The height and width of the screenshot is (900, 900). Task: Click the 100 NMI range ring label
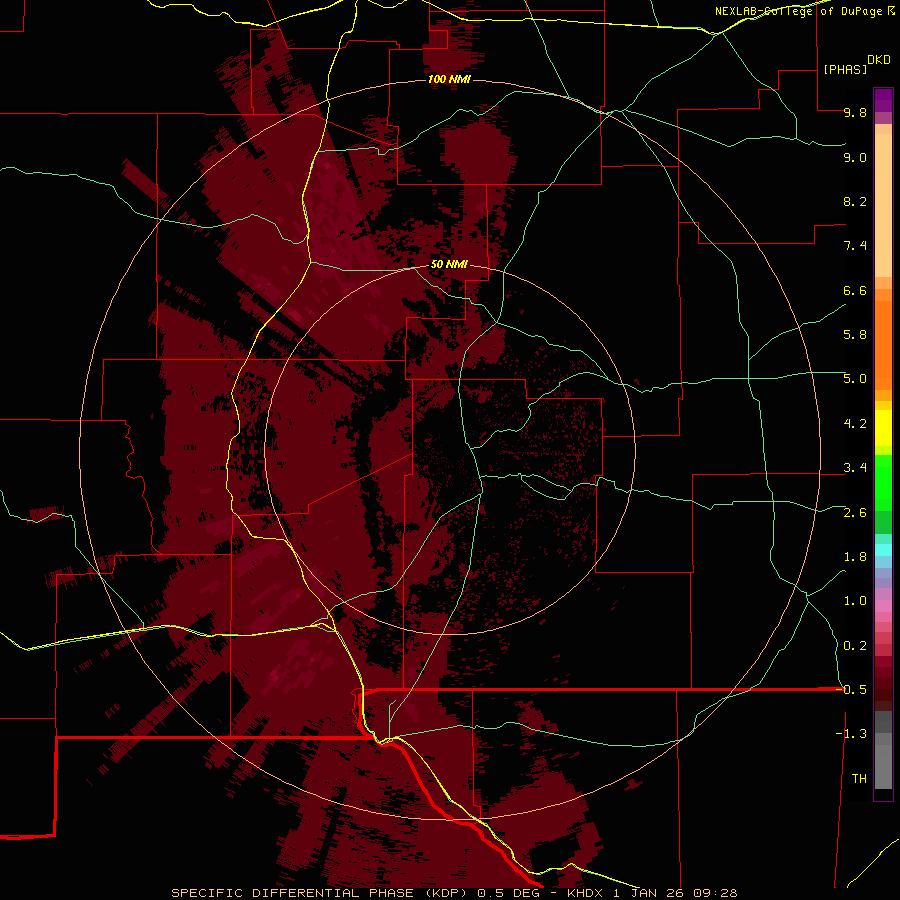[x=449, y=79]
